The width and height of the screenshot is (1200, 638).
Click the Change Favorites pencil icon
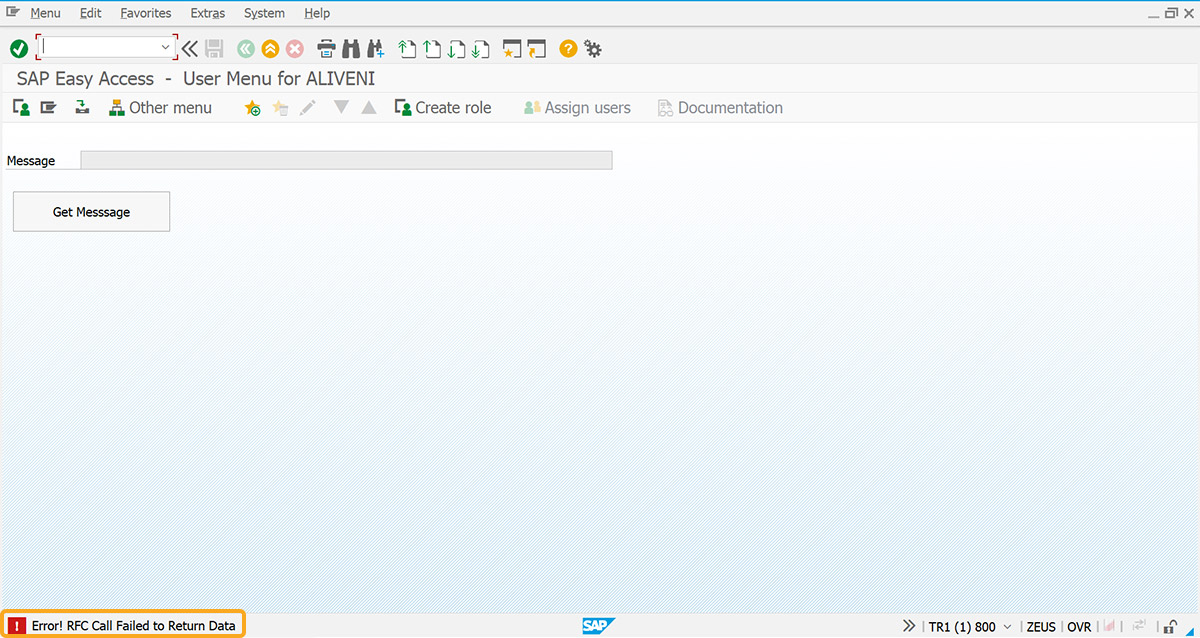pyautogui.click(x=308, y=108)
